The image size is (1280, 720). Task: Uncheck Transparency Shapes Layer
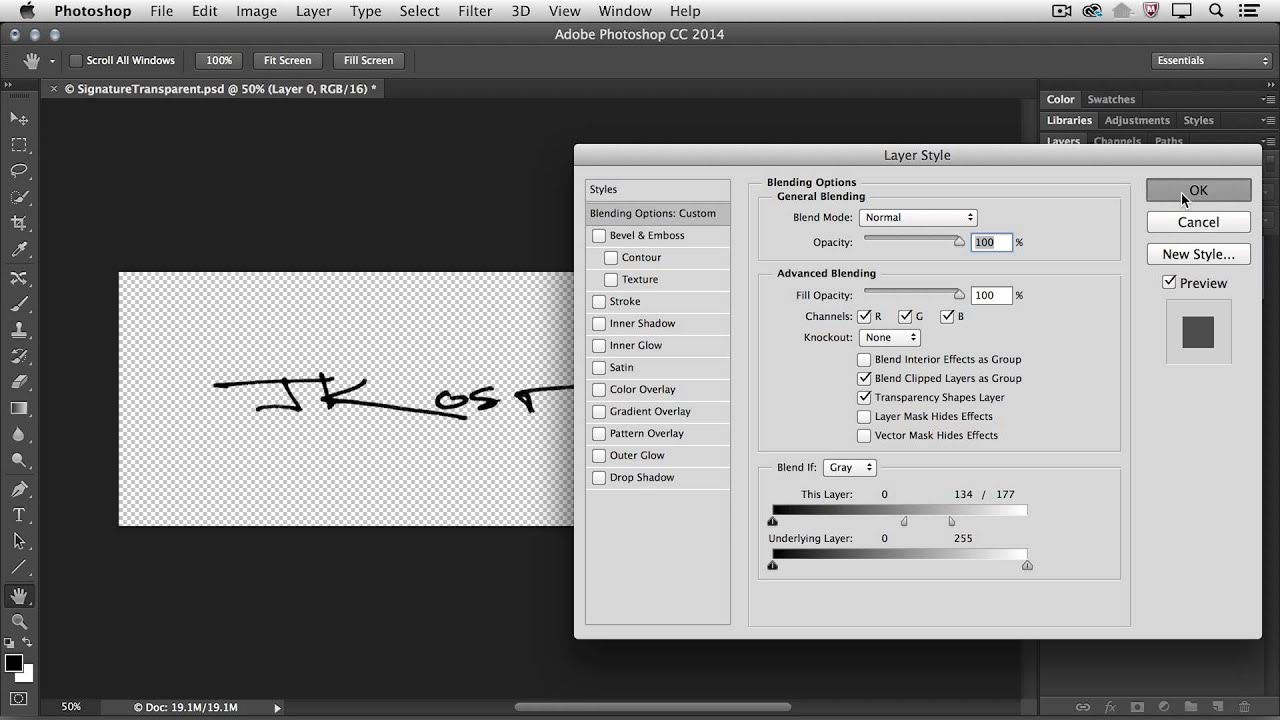click(x=864, y=397)
